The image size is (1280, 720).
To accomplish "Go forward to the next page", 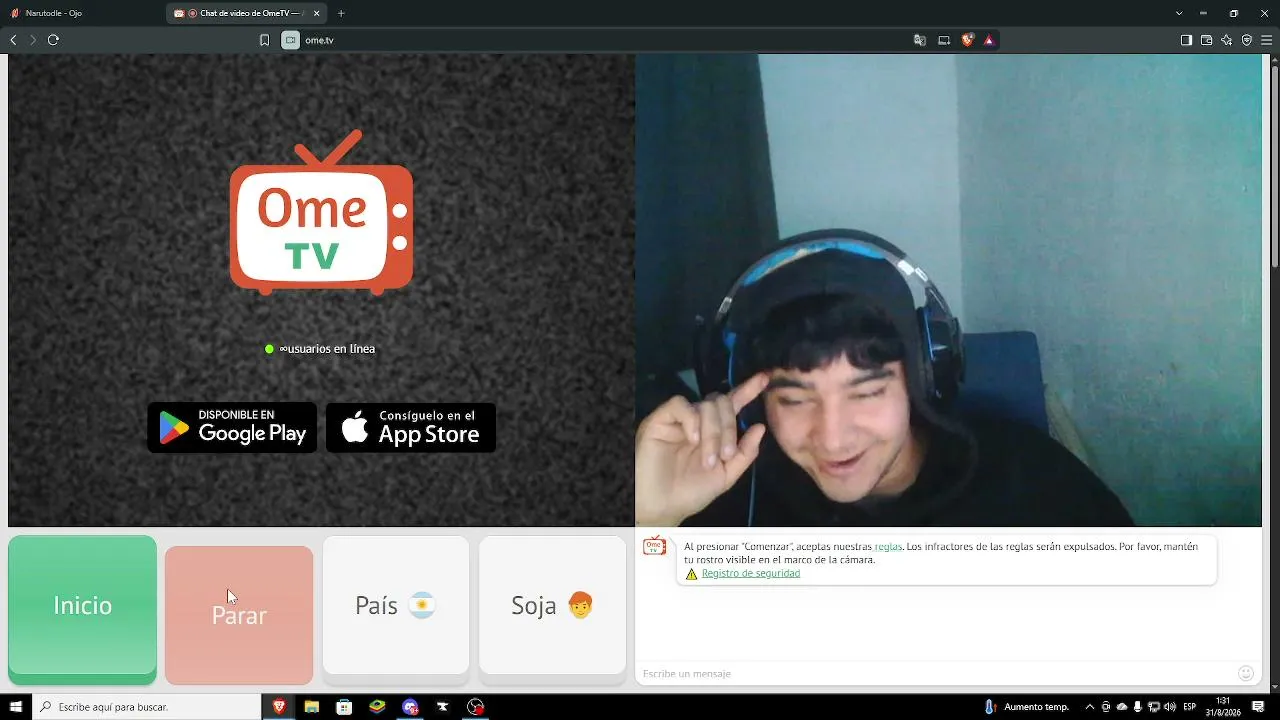I will tap(33, 40).
